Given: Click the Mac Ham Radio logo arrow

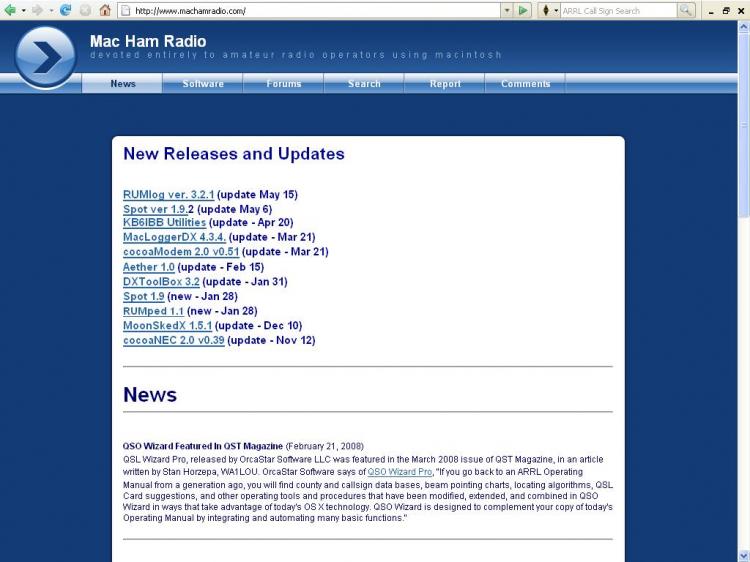Looking at the screenshot, I should click(45, 56).
